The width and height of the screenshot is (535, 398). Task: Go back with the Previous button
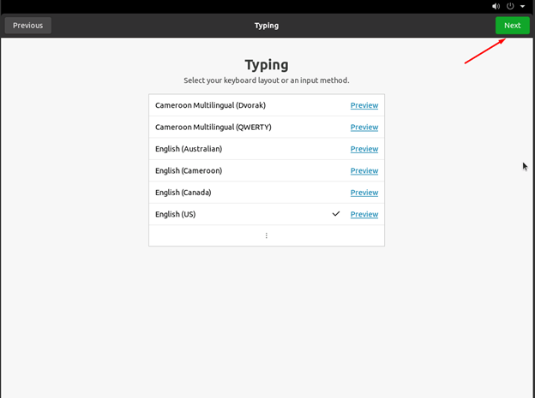[x=28, y=26]
